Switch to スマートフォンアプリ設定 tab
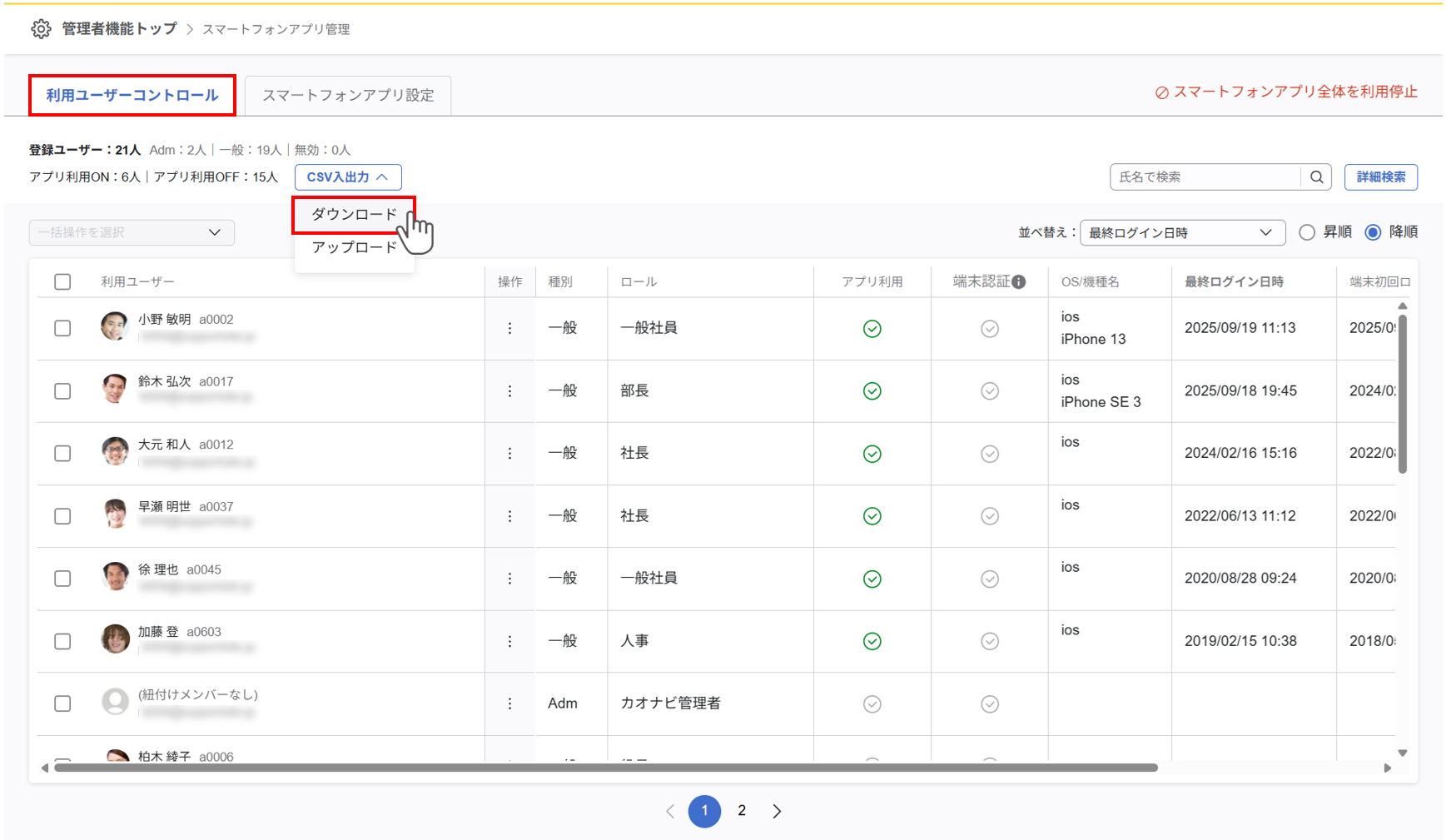The width and height of the screenshot is (1446, 840). point(348,96)
